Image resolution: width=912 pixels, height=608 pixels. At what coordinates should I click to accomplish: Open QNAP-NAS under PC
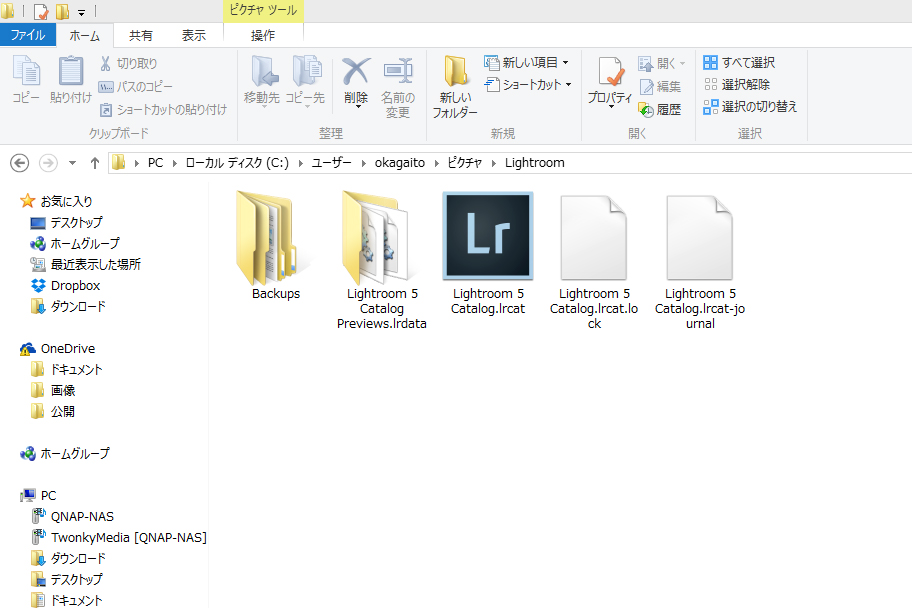coord(72,516)
